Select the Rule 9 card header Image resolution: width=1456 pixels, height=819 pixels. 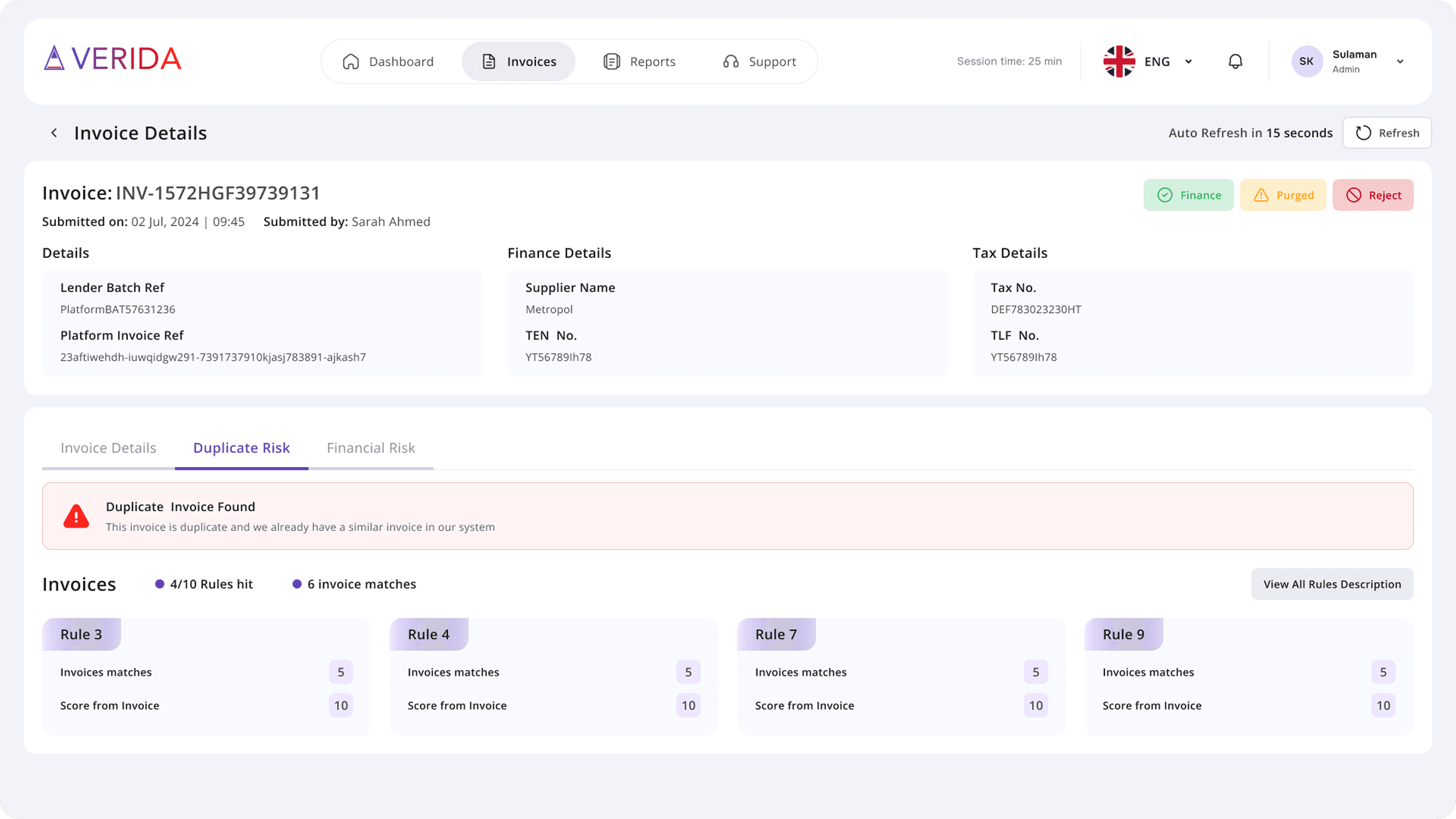pos(1124,634)
